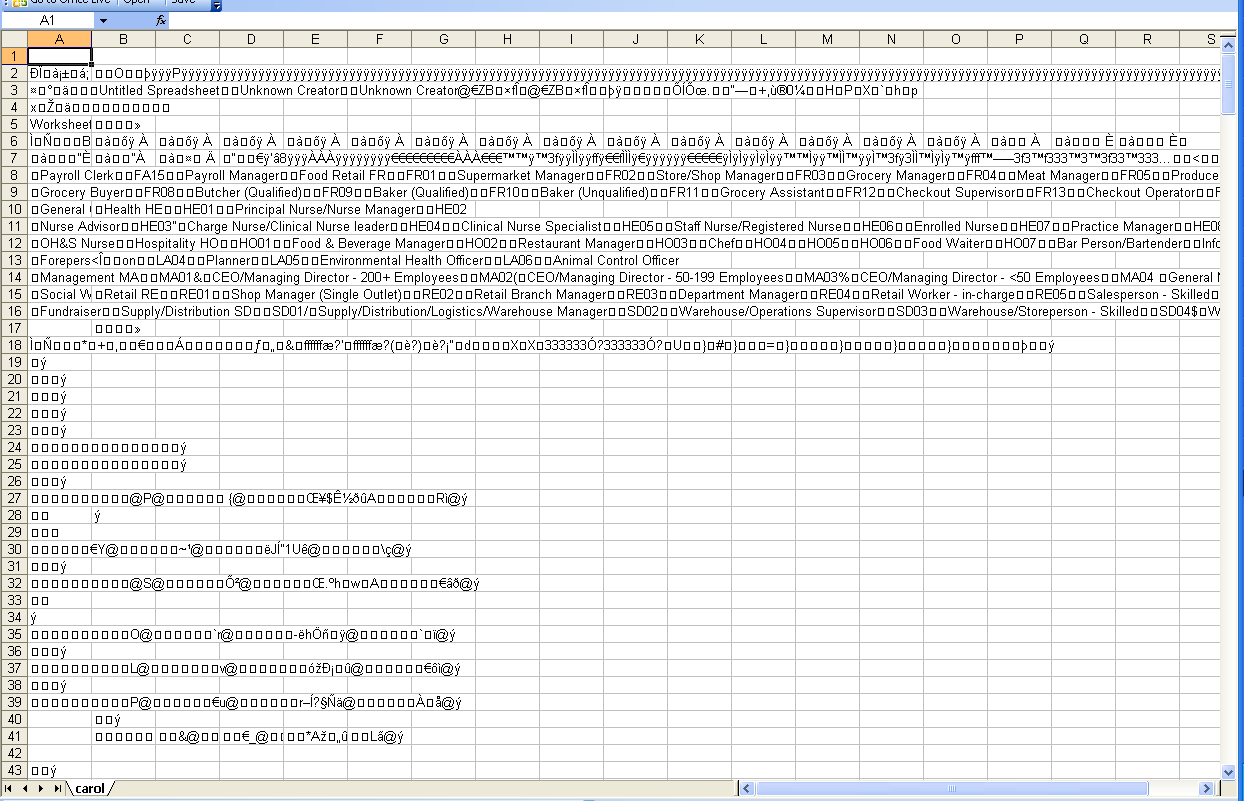
Task: Select row 8 header
Action: (x=14, y=175)
